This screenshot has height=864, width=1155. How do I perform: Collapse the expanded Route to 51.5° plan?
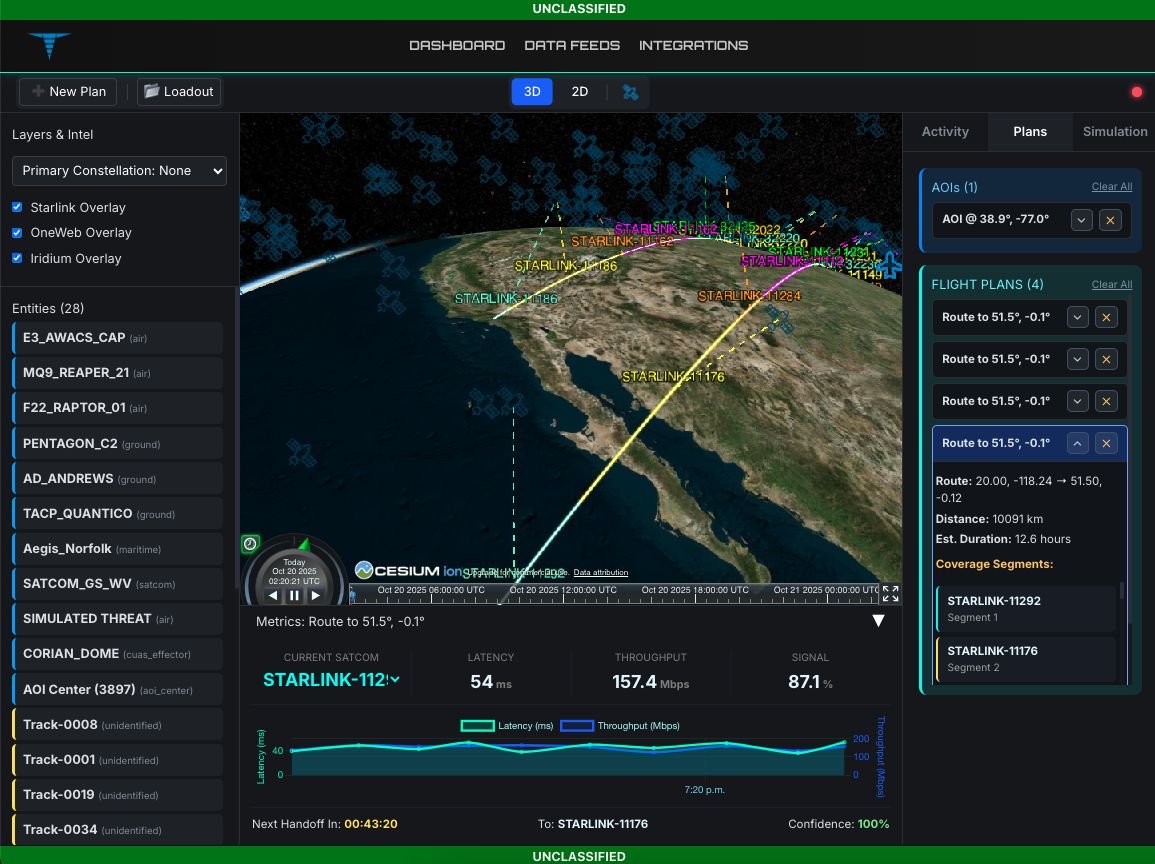pos(1077,443)
